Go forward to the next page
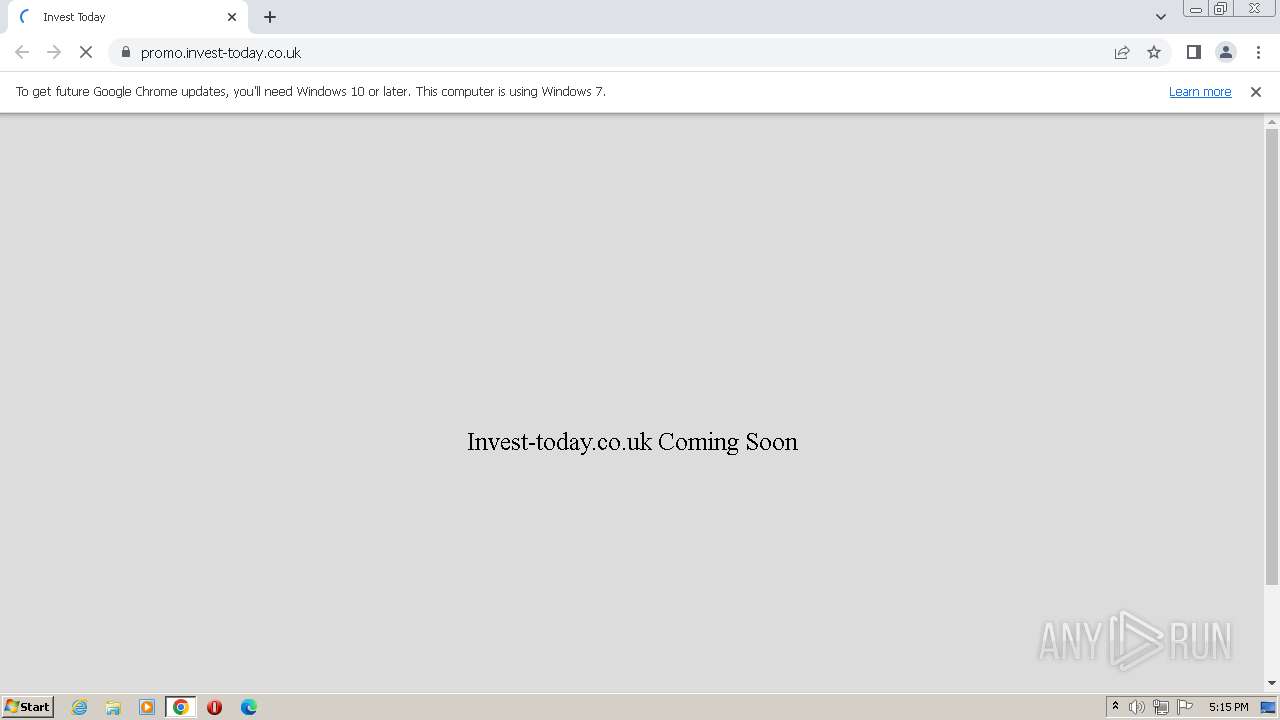The image size is (1280, 720). 54,52
